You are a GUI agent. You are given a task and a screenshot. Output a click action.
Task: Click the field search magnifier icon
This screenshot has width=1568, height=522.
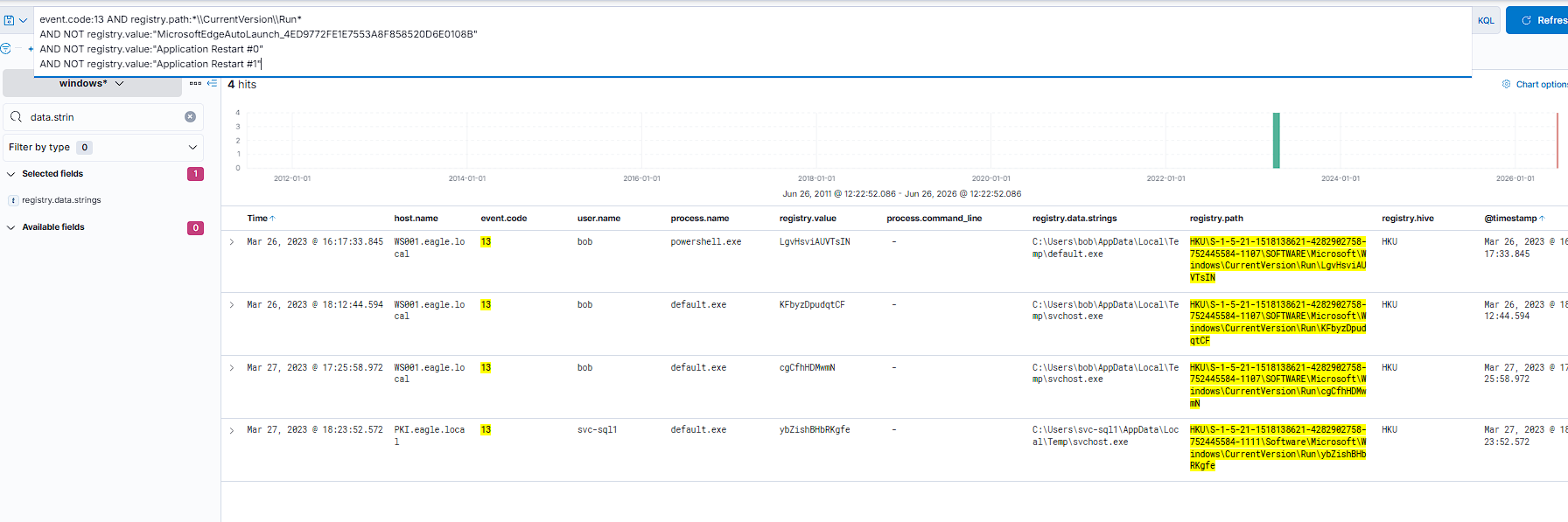coord(16,117)
